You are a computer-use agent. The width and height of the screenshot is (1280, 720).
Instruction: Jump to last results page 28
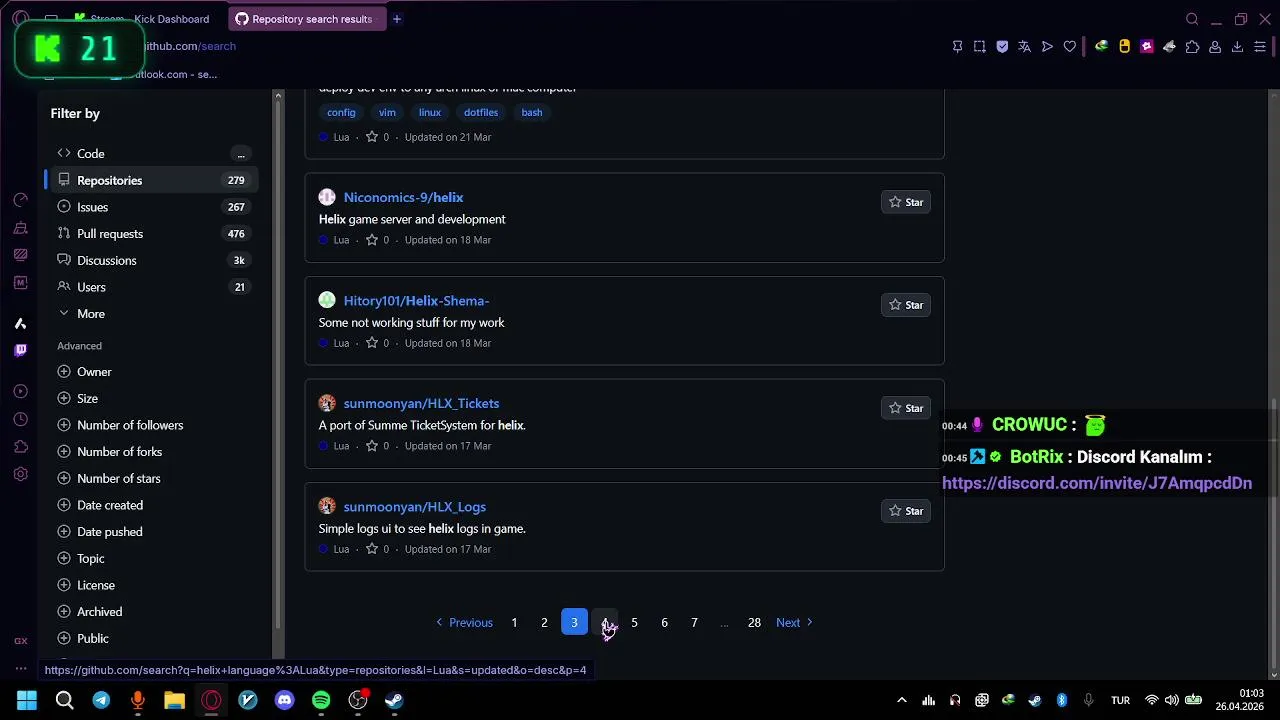click(754, 623)
